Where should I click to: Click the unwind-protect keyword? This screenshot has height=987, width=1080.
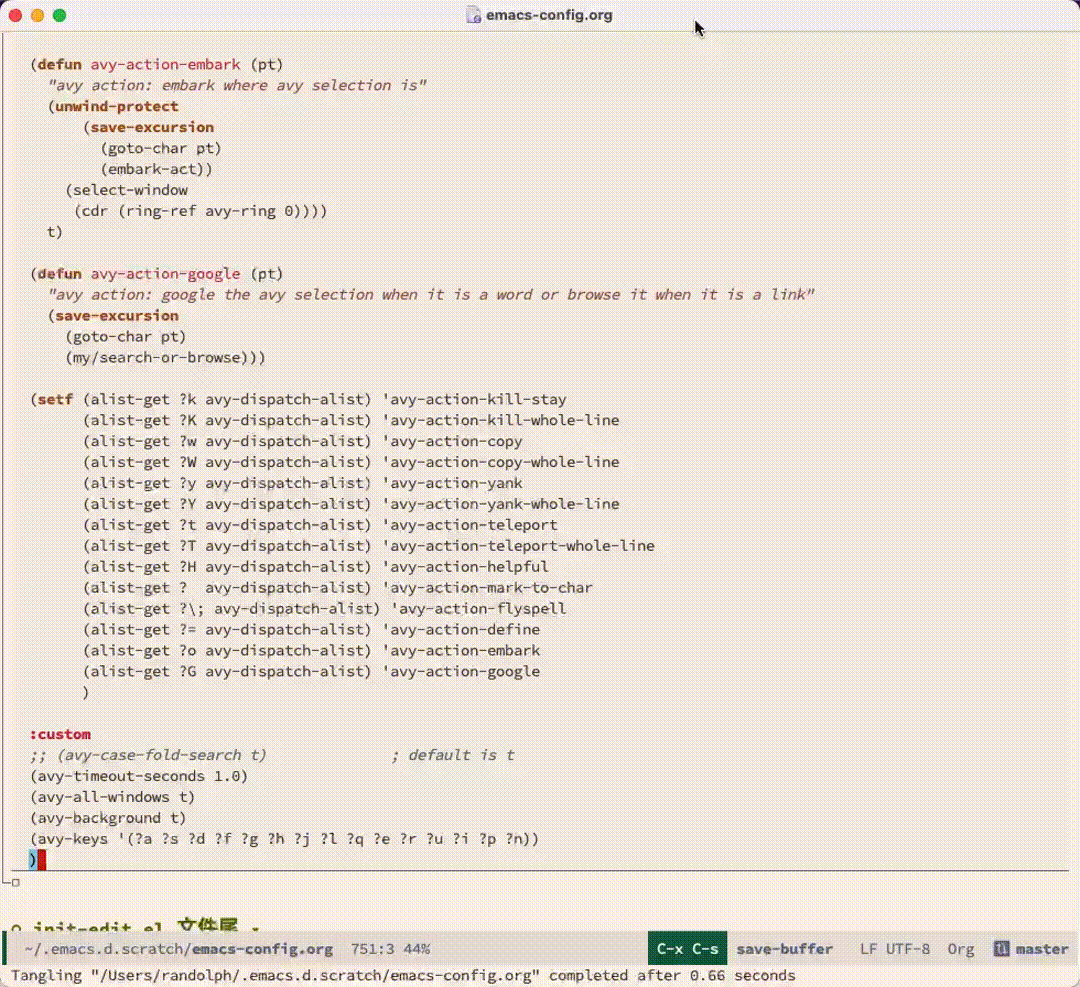pyautogui.click(x=116, y=106)
